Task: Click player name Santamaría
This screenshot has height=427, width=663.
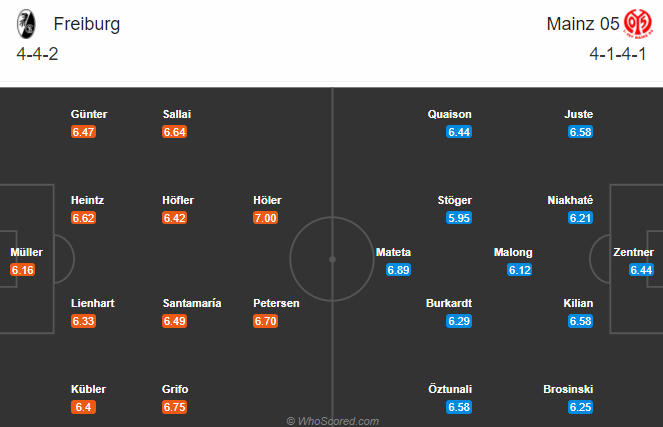Action: coord(192,303)
